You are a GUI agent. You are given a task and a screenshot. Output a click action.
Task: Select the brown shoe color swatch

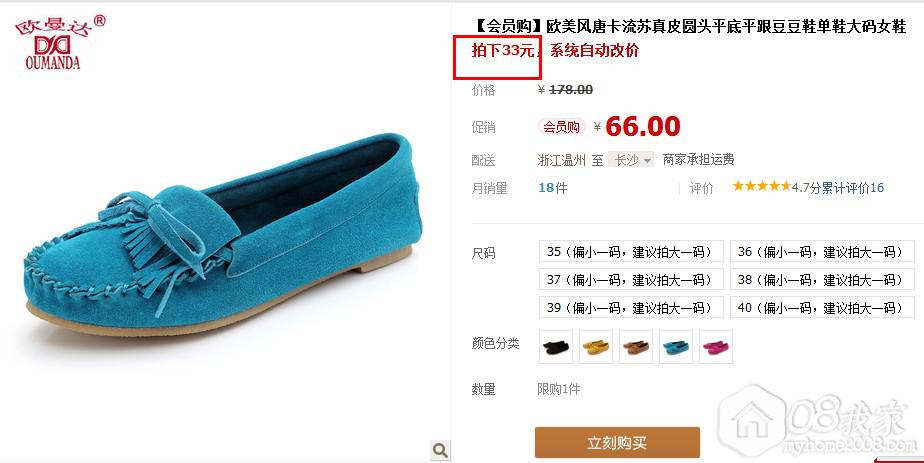(636, 347)
